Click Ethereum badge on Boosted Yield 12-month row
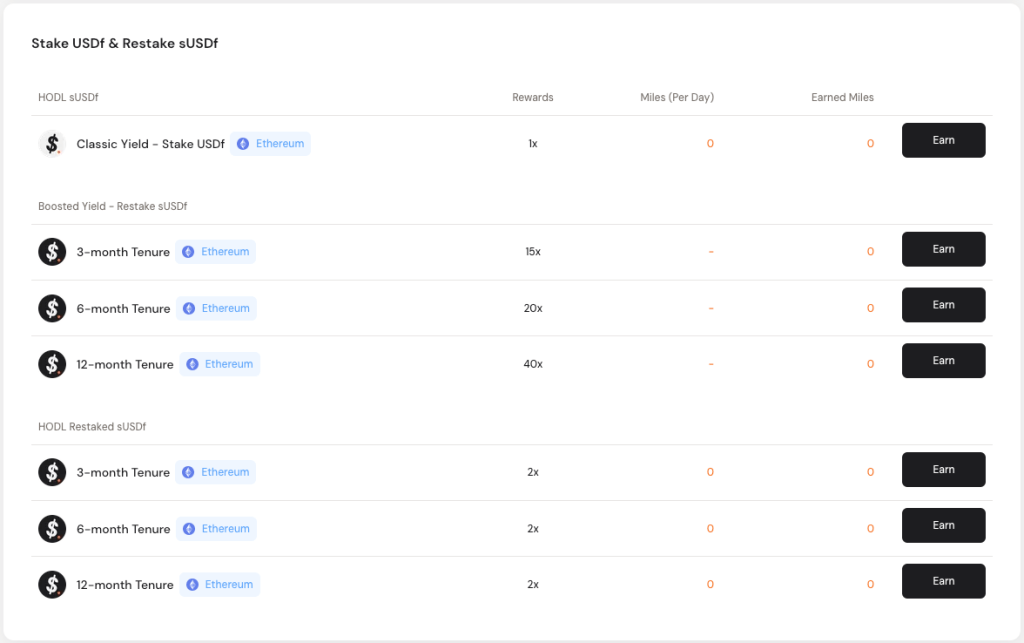 pyautogui.click(x=219, y=364)
